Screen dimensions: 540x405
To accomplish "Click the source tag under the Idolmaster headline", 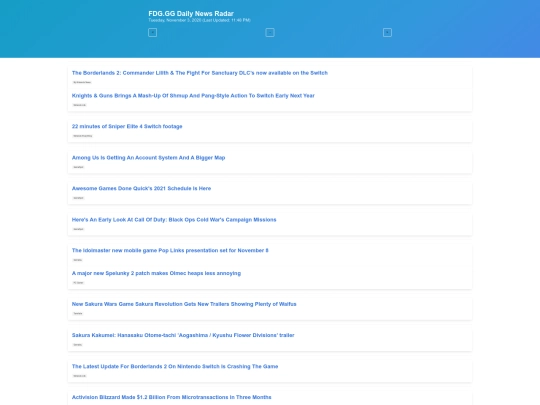I will 77,260.
